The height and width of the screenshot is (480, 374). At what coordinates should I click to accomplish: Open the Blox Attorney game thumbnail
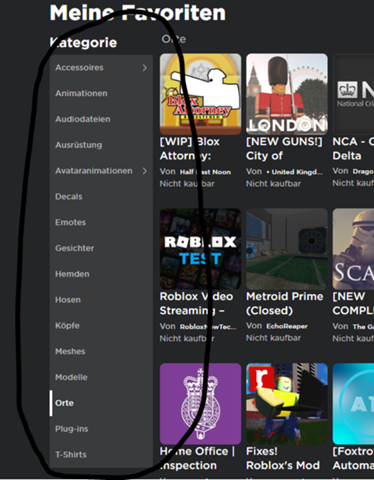tap(200, 94)
